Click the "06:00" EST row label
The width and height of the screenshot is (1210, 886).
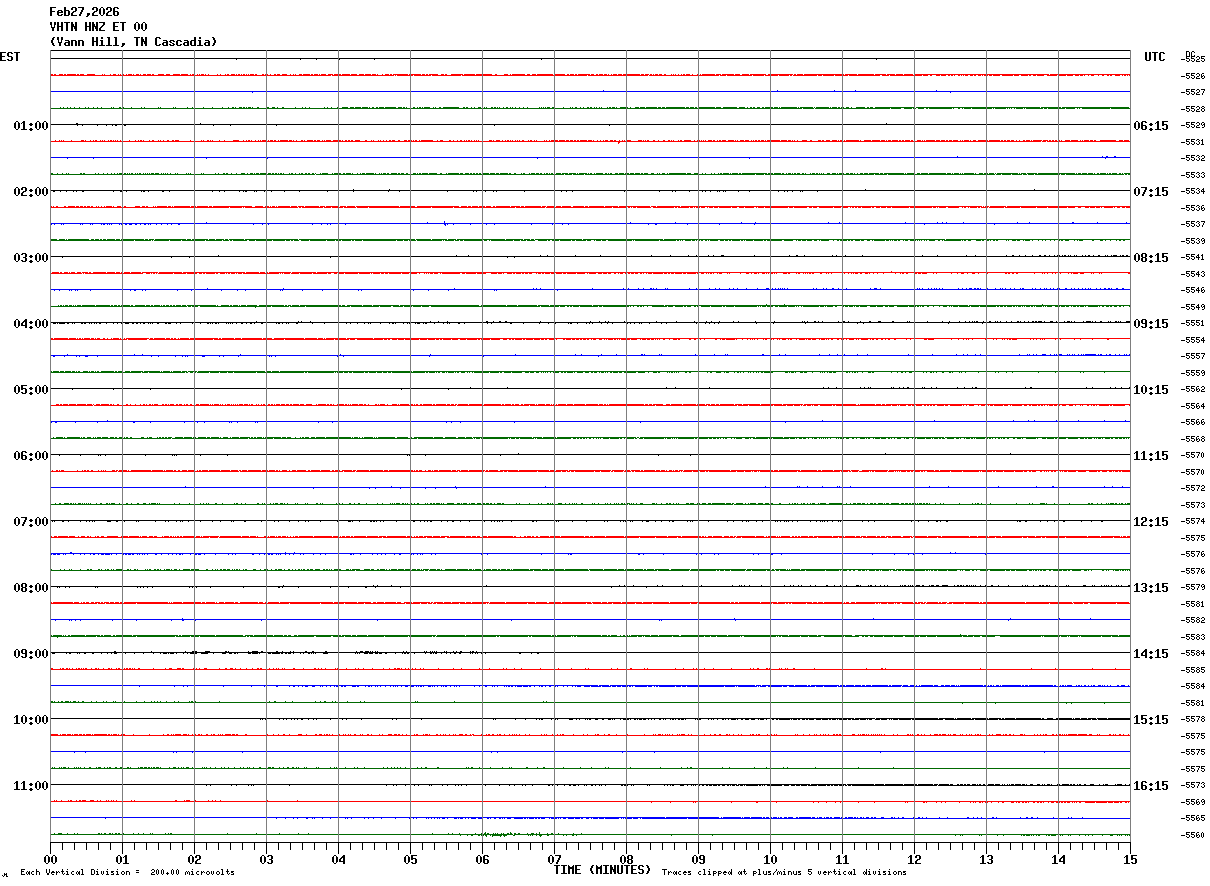tap(31, 456)
